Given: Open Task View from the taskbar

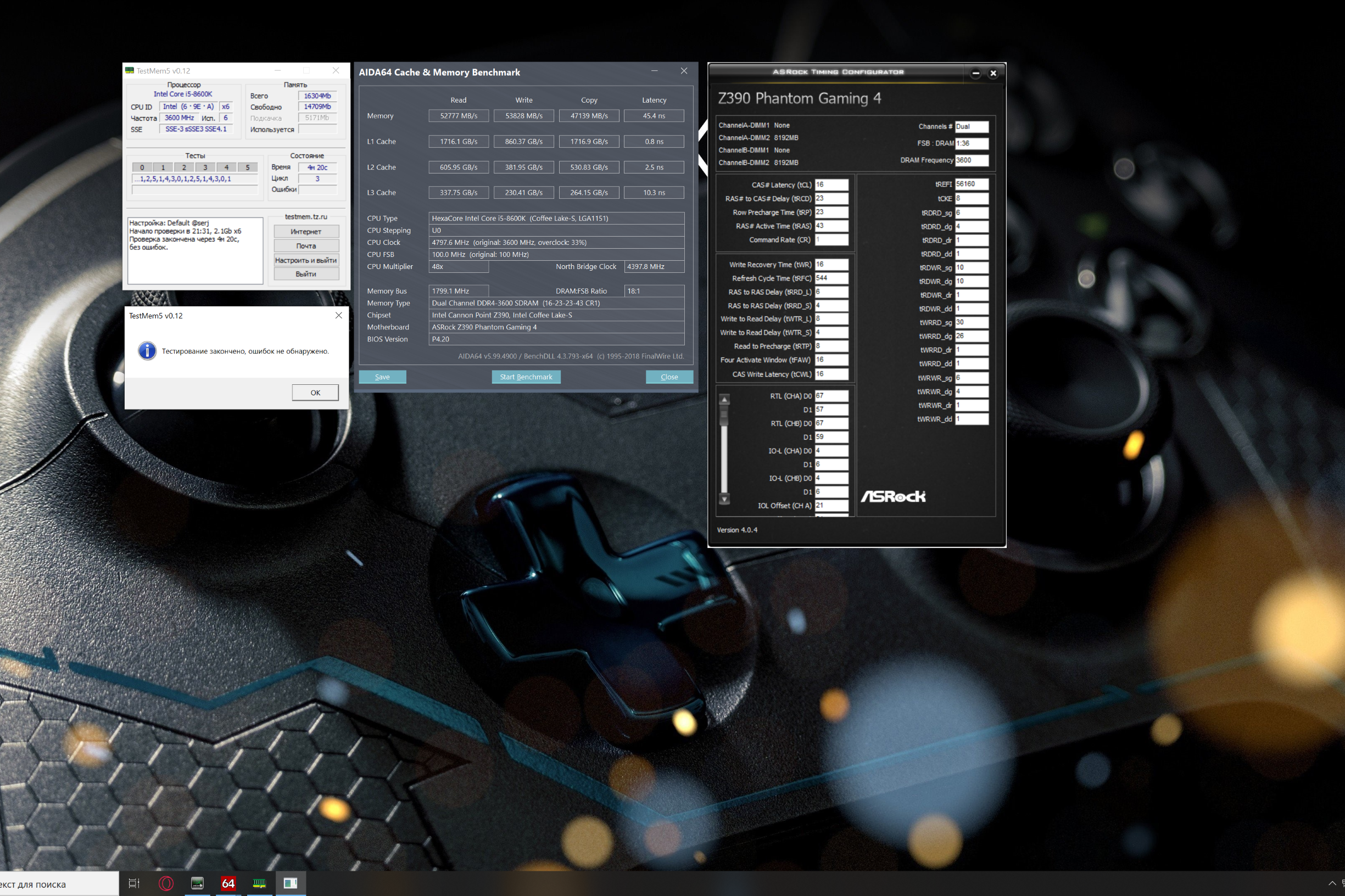Looking at the screenshot, I should point(134,883).
